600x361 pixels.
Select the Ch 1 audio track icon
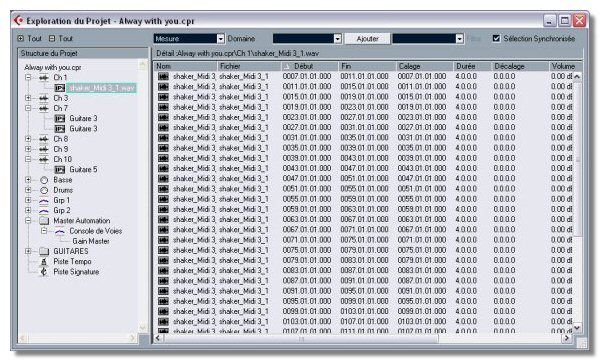click(x=44, y=78)
